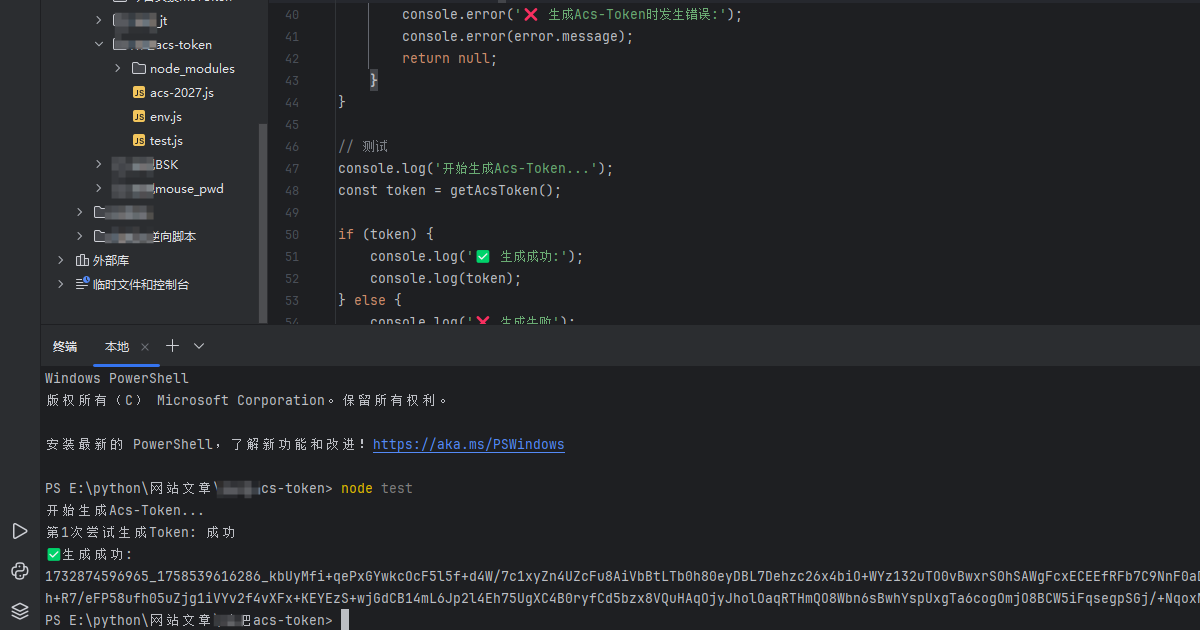Select the 终端 panel title
Viewport: 1200px width, 630px height.
[x=65, y=347]
